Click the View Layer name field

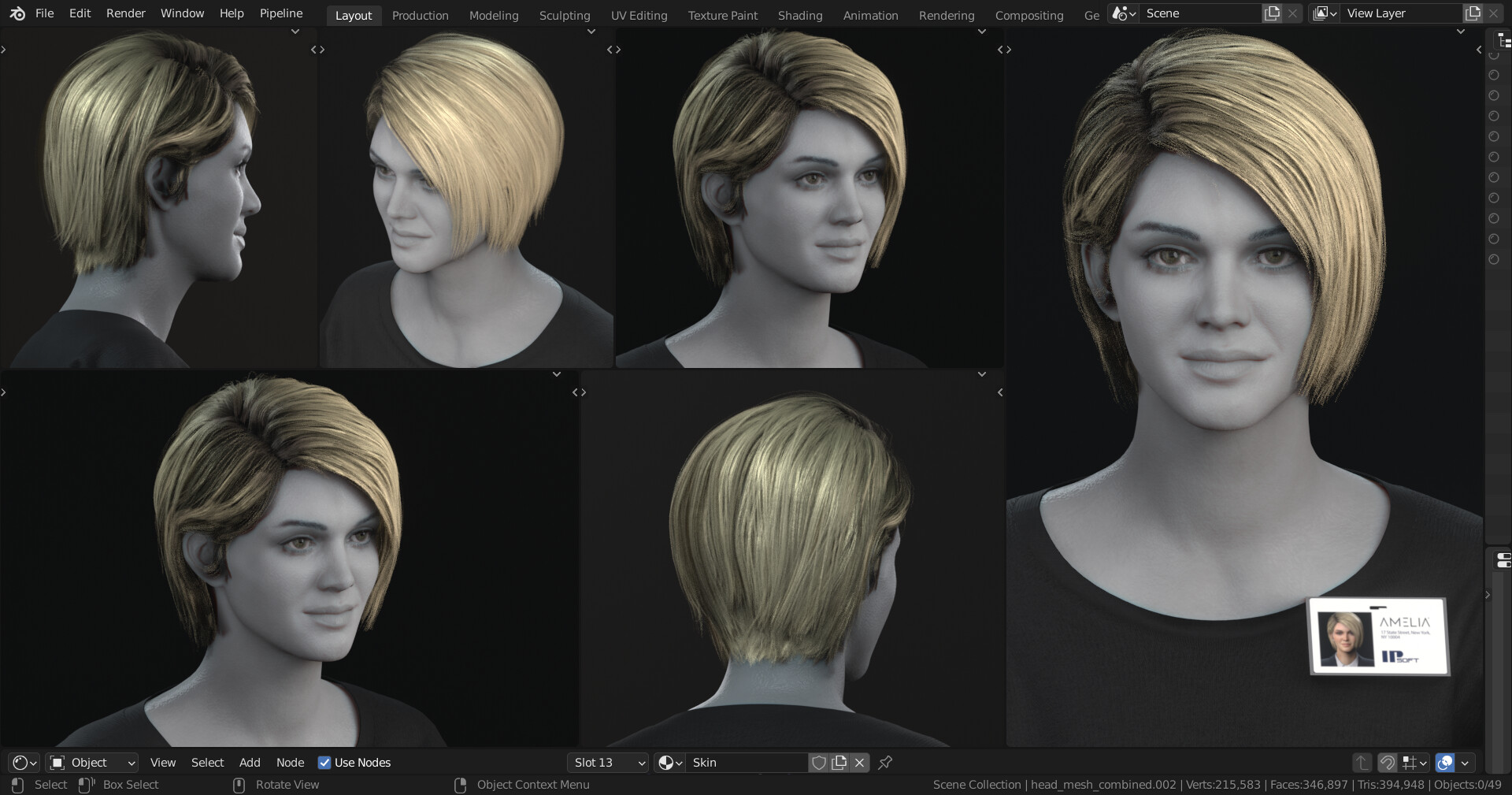click(1402, 13)
